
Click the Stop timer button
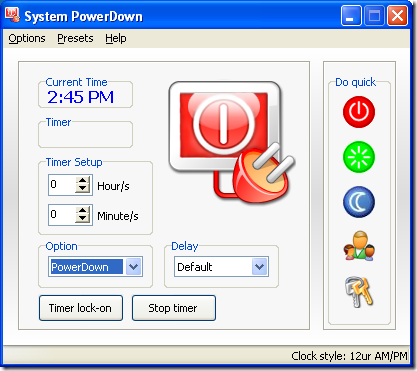tap(174, 308)
